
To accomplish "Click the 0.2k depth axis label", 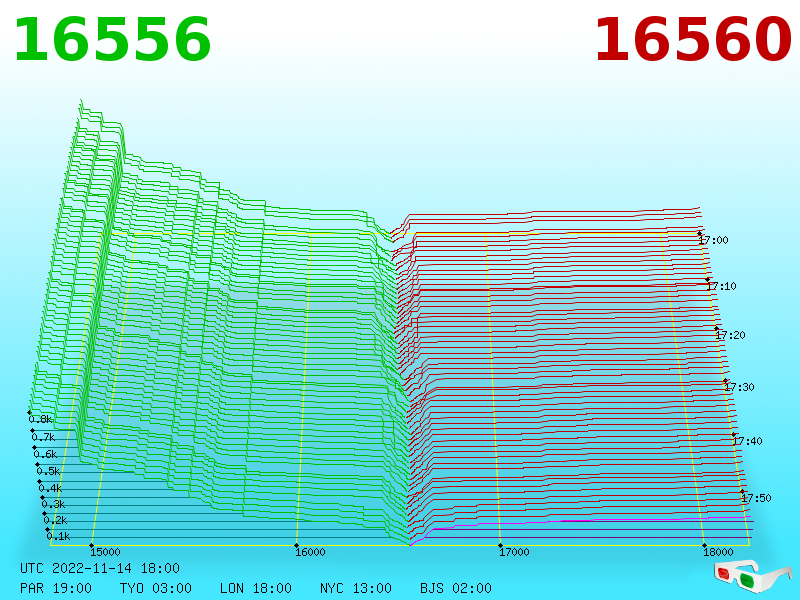I will tap(55, 520).
